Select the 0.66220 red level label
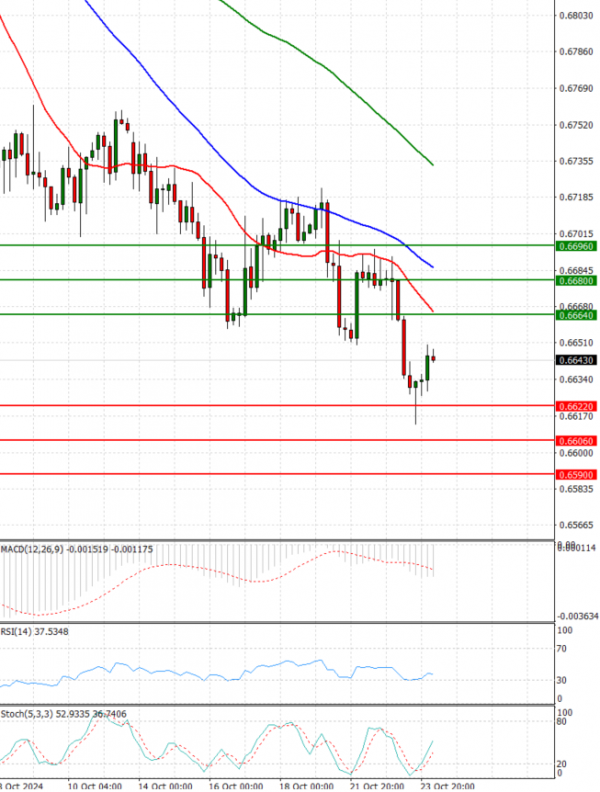This screenshot has height=792, width=600. point(576,407)
